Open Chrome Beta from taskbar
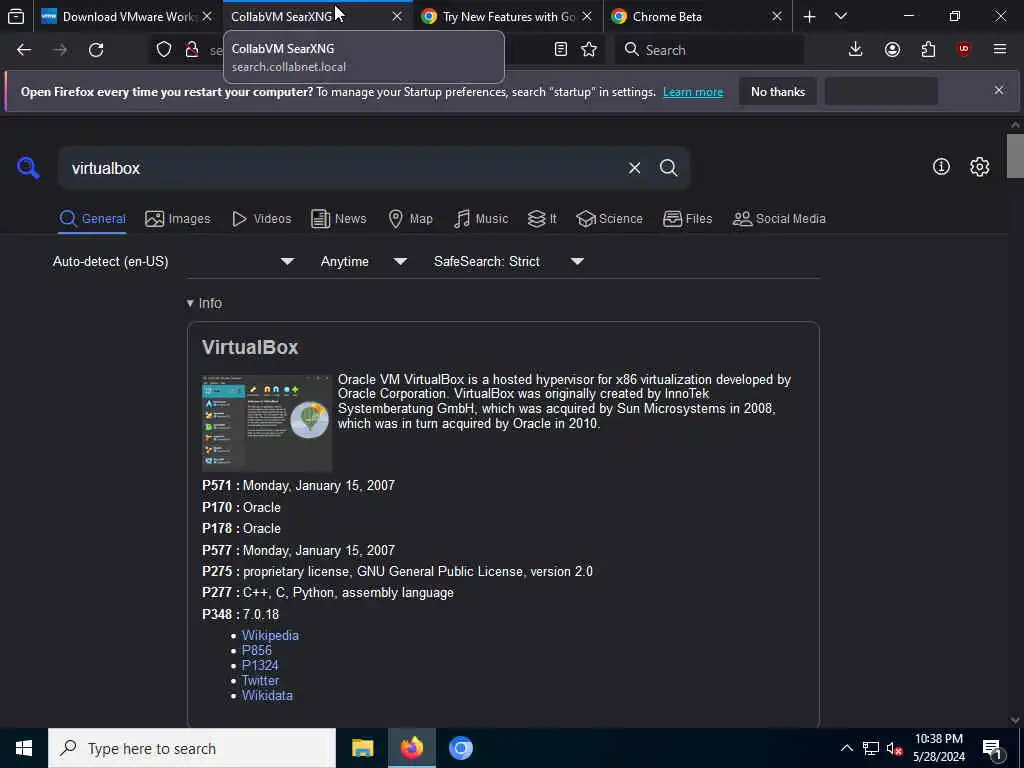This screenshot has height=768, width=1024. tap(460, 748)
